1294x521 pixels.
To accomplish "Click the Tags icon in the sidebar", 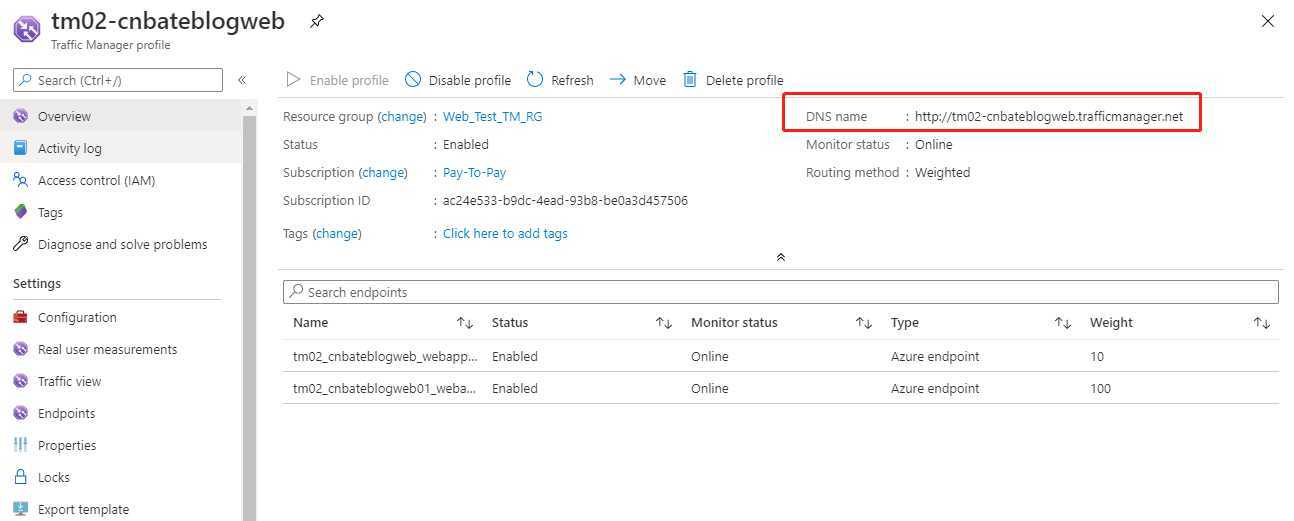I will [x=20, y=212].
